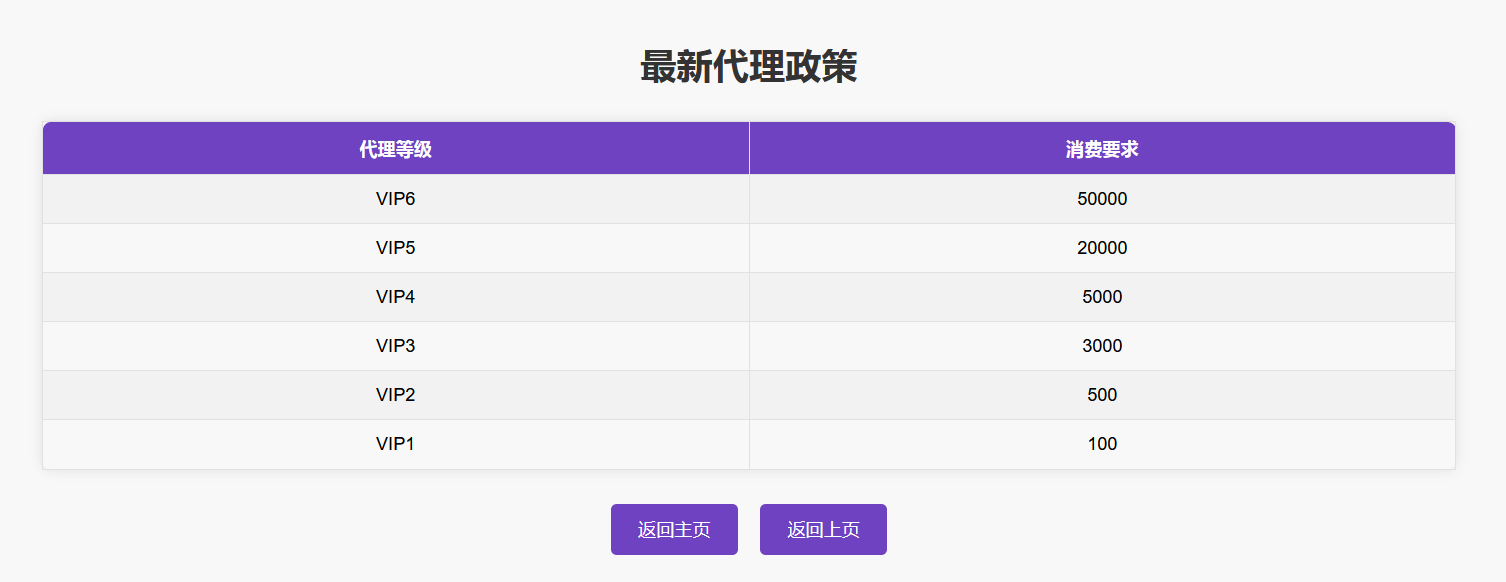Click the VIP6 level cell
Viewport: 1506px width, 582px height.
[396, 198]
